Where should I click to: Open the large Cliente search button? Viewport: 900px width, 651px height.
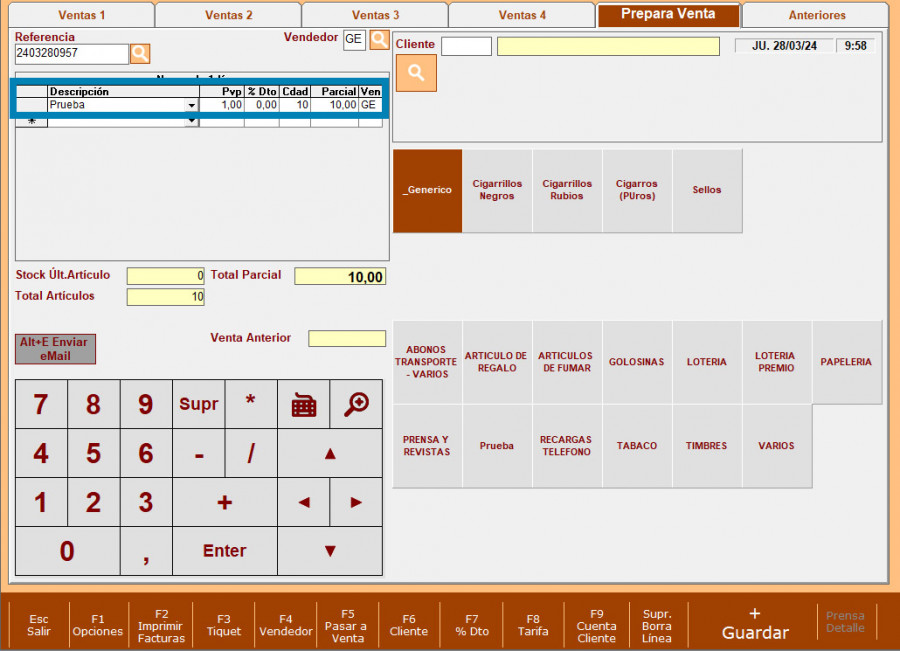click(x=416, y=73)
